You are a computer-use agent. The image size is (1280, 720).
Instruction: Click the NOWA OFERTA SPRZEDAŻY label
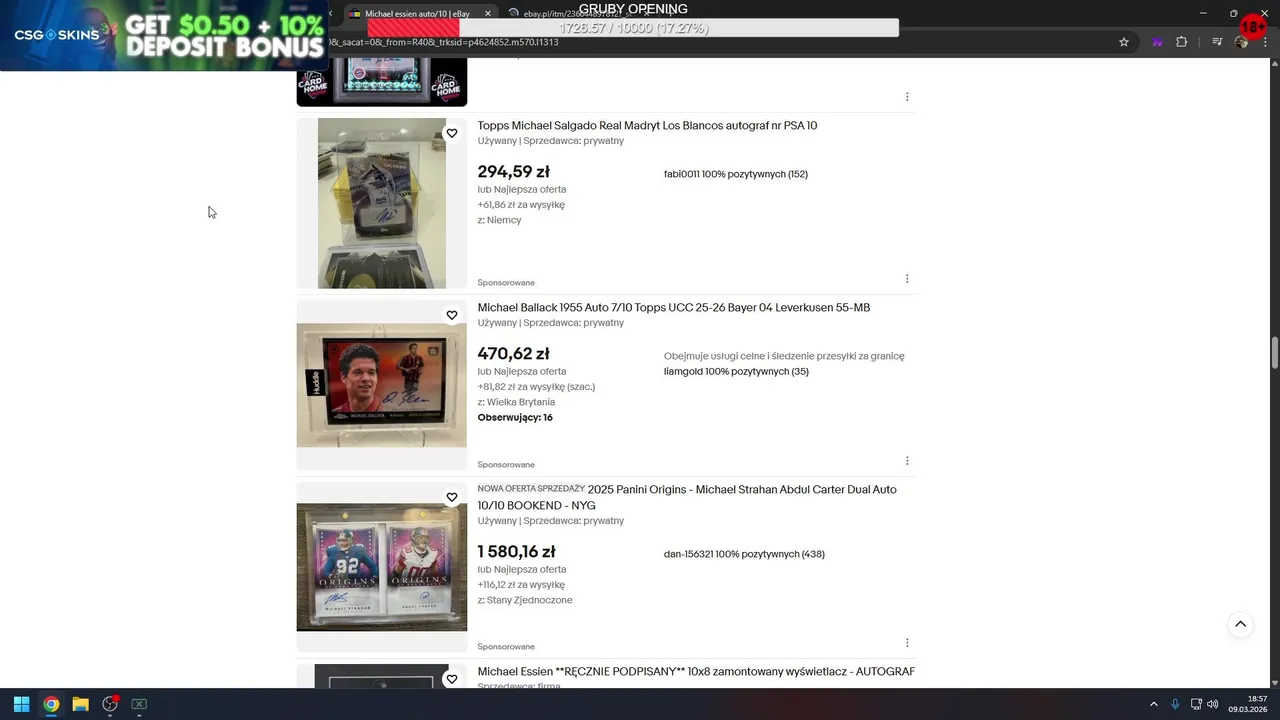point(531,489)
